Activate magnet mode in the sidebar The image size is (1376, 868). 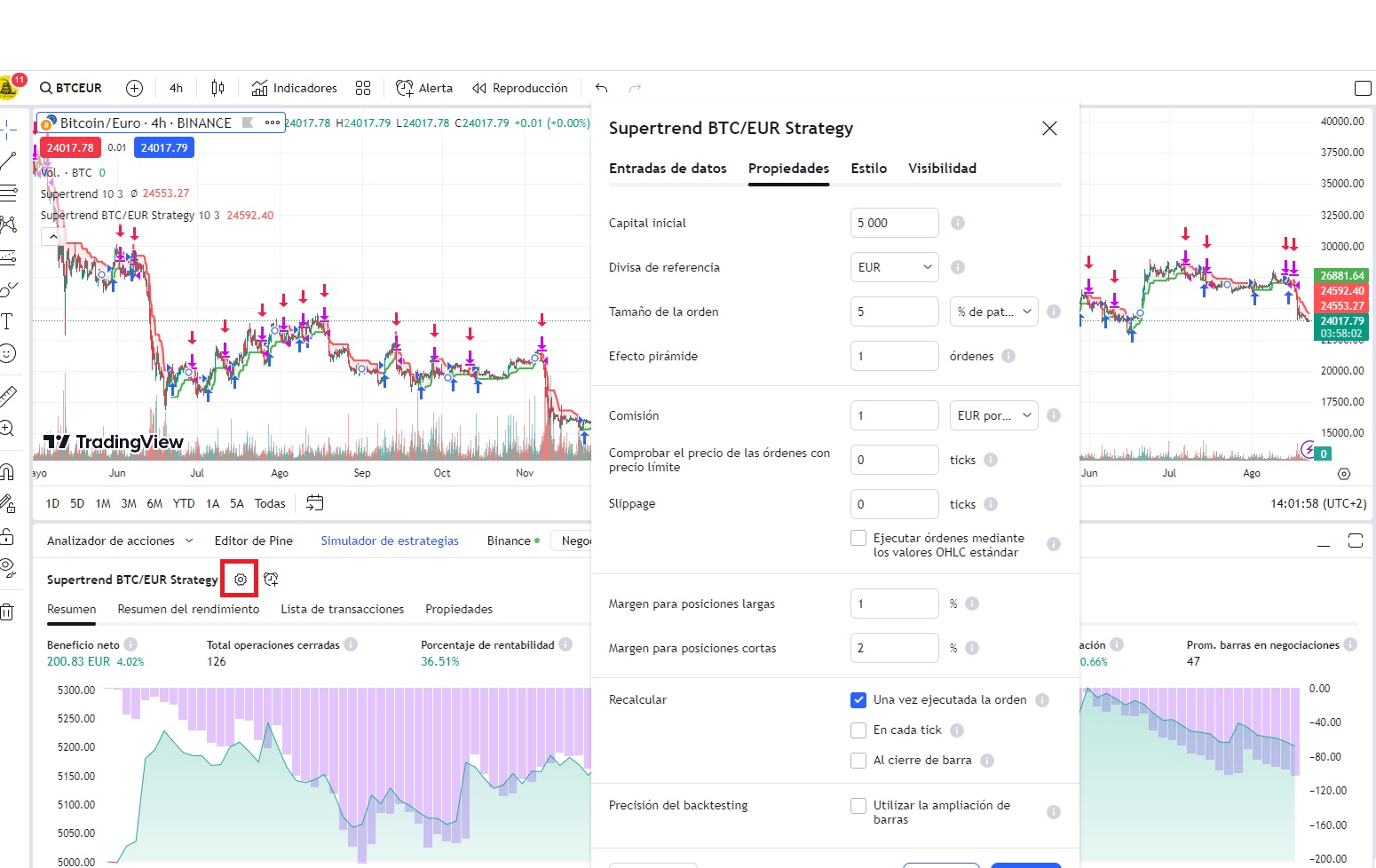pos(9,470)
